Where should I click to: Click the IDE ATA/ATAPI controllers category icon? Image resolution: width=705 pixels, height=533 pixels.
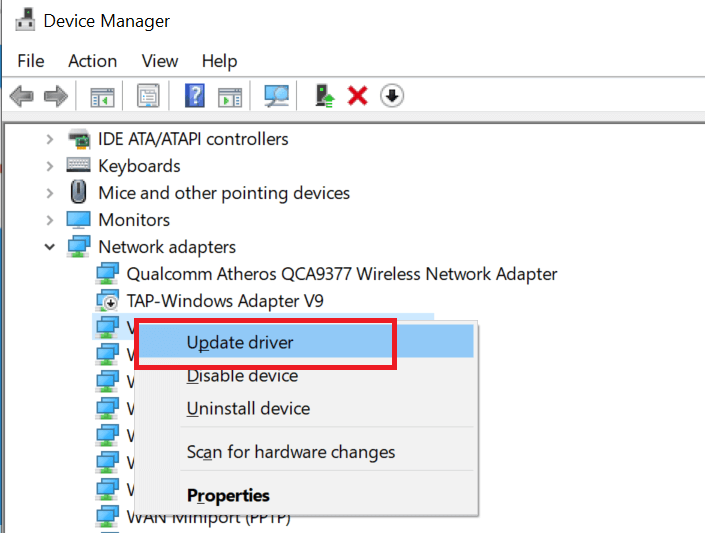click(x=79, y=139)
